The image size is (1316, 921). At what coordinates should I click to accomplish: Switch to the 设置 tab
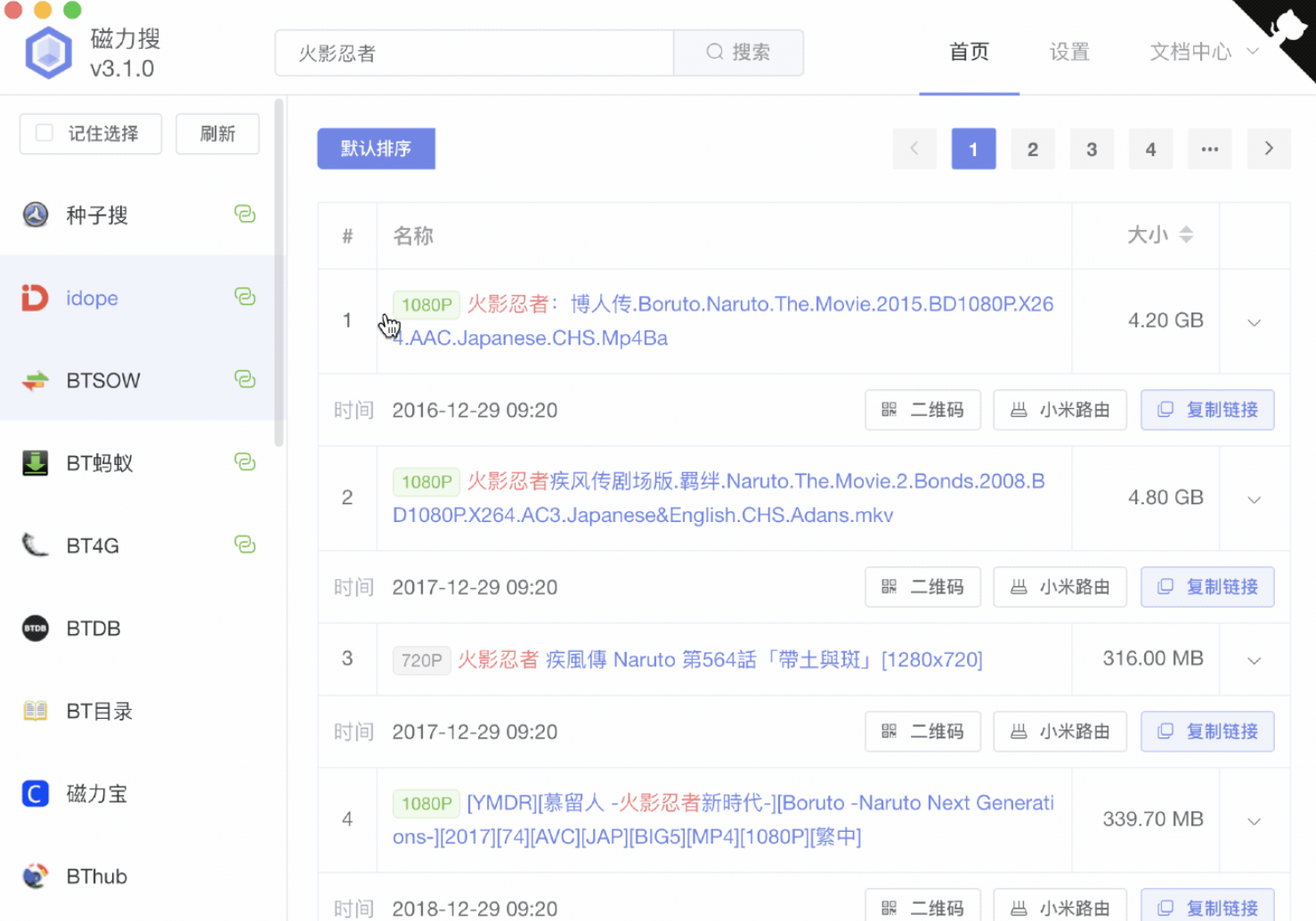pyautogui.click(x=1069, y=52)
